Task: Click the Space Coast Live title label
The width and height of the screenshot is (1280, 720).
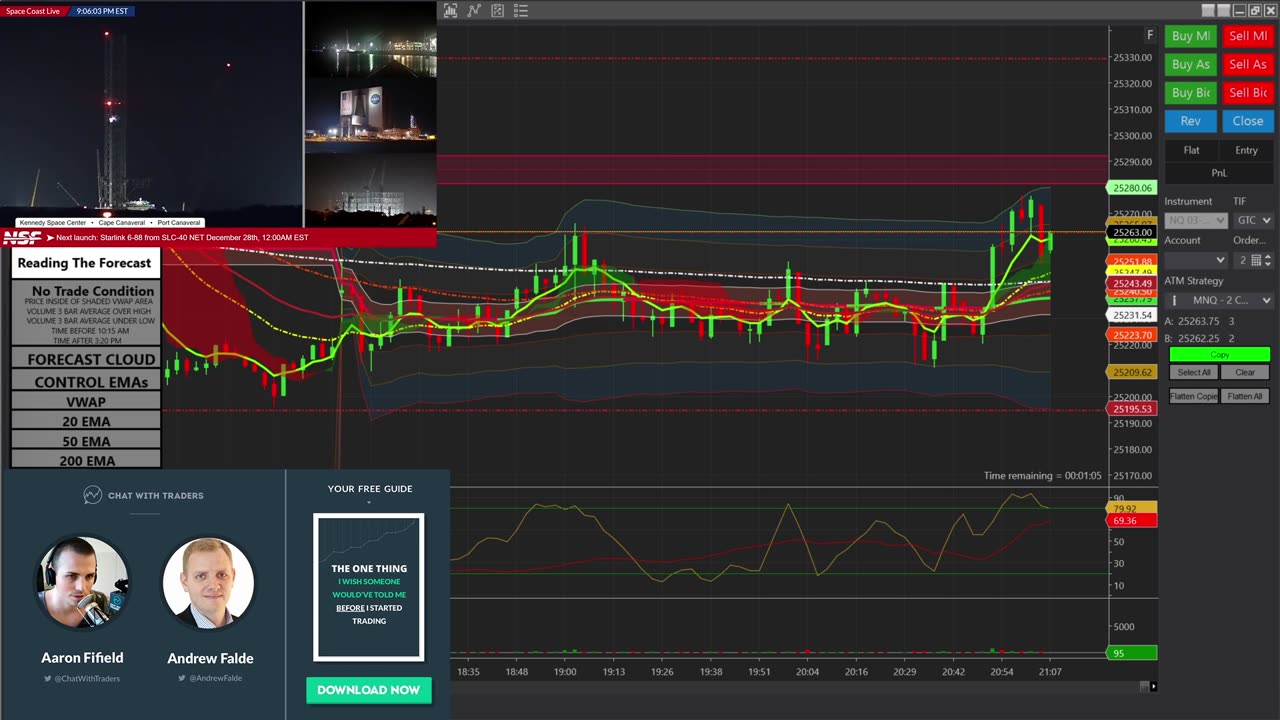Action: [x=33, y=11]
